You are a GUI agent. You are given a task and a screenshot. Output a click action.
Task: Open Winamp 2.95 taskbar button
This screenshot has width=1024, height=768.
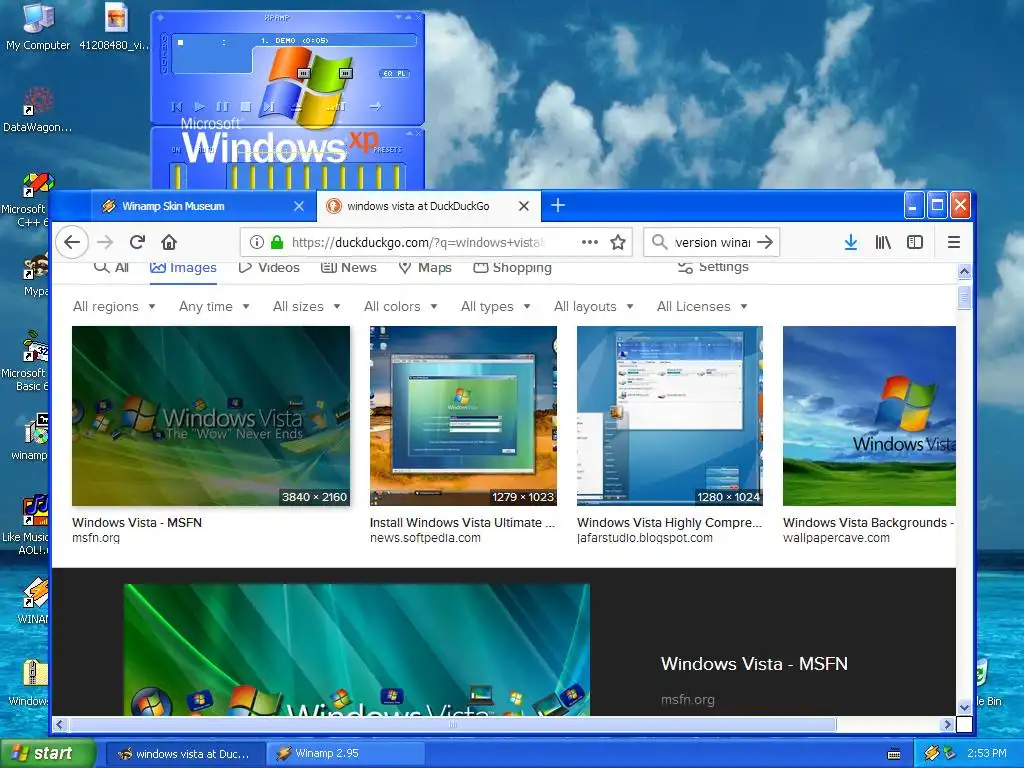[x=346, y=754]
